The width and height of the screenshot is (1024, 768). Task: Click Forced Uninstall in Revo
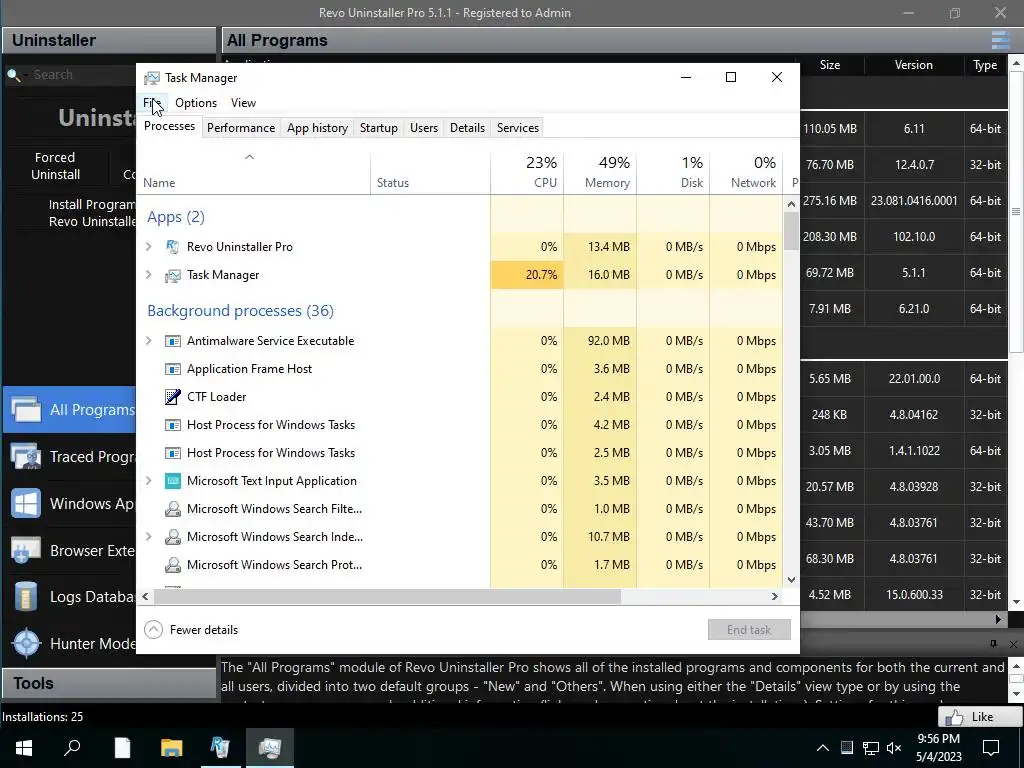coord(56,166)
